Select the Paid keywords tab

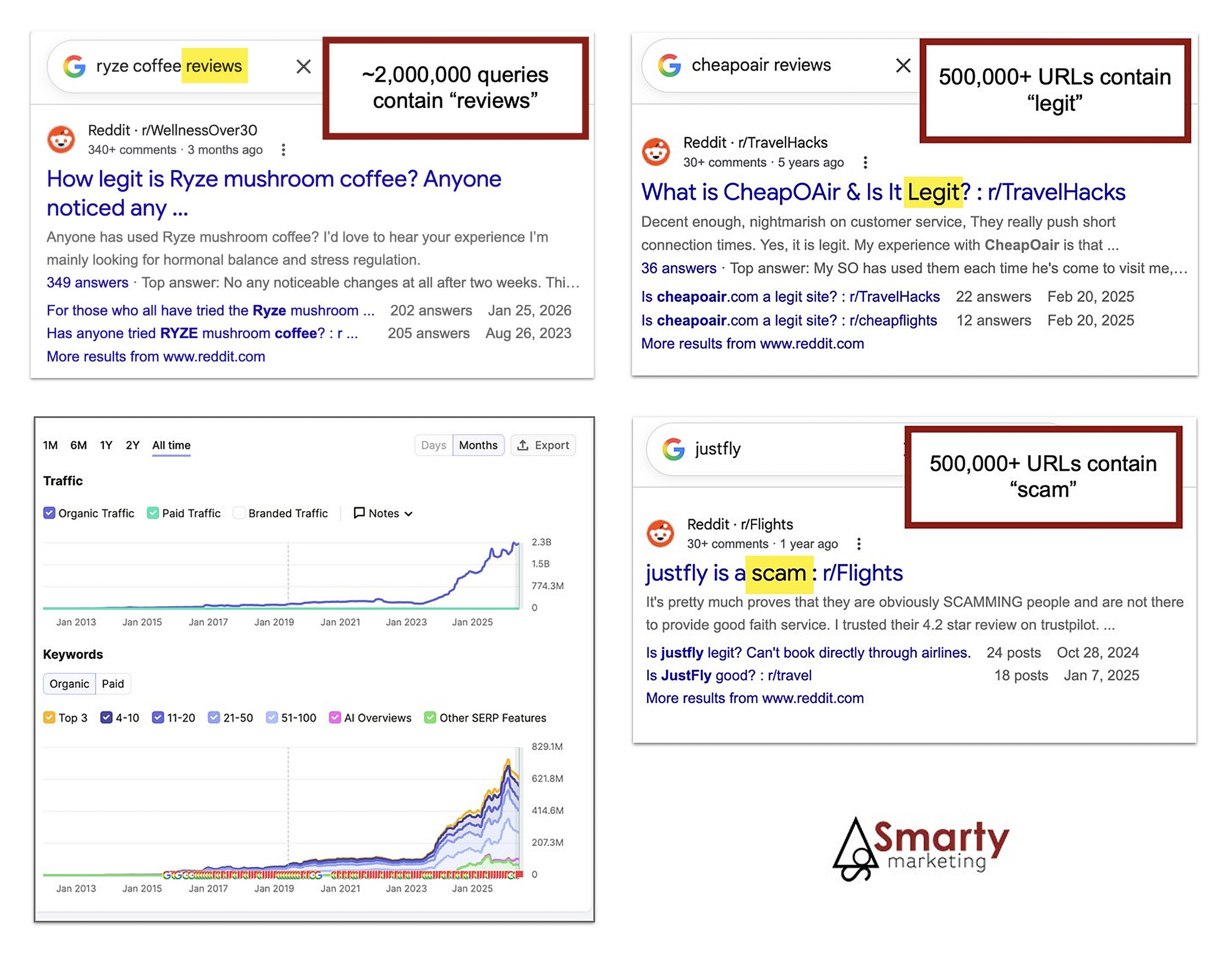tap(113, 683)
